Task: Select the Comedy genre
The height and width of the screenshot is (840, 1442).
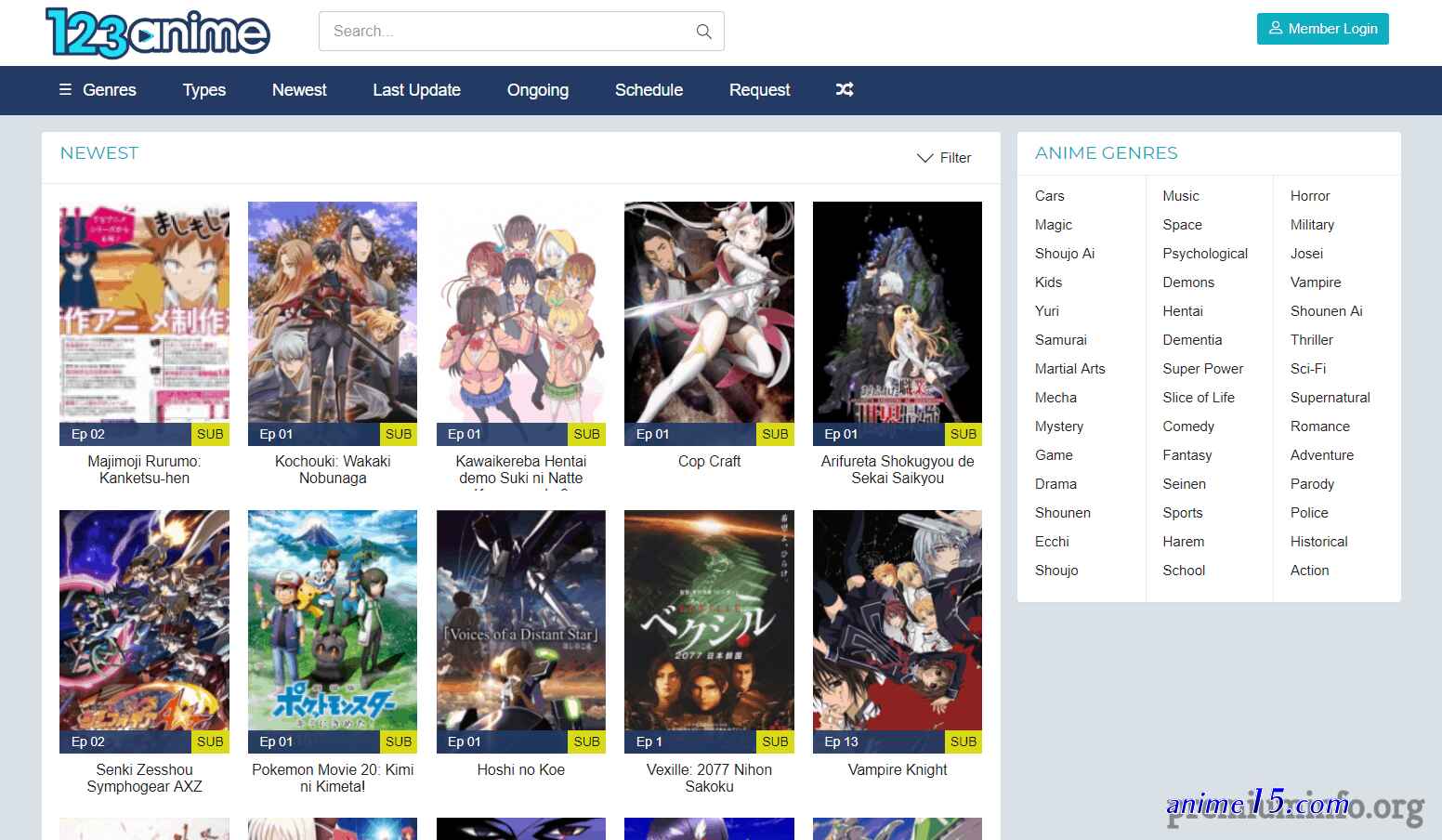Action: 1188,427
